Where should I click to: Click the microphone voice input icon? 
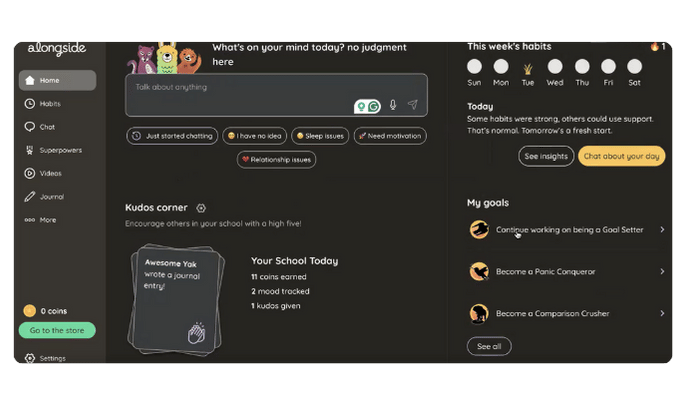click(x=393, y=105)
